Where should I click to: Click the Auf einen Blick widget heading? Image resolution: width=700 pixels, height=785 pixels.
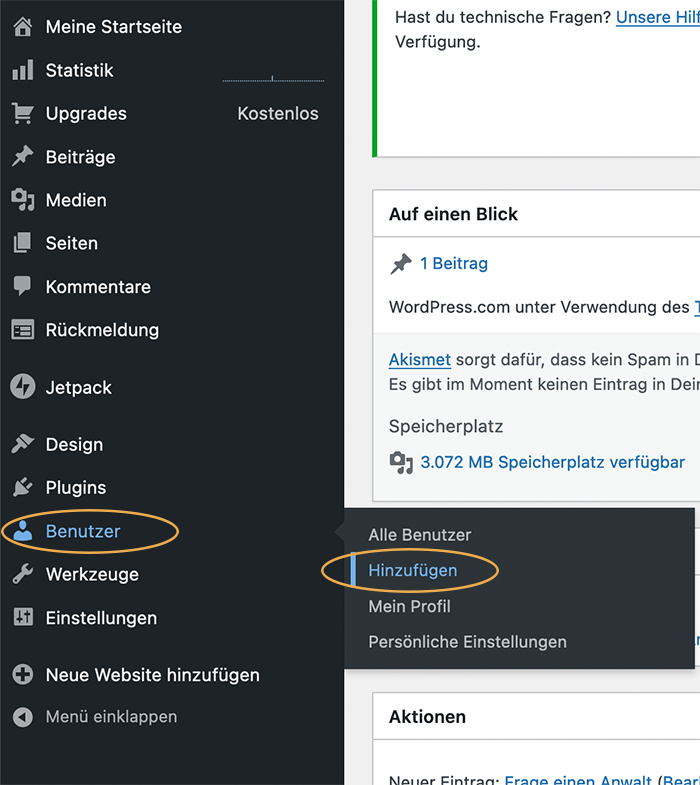[453, 214]
